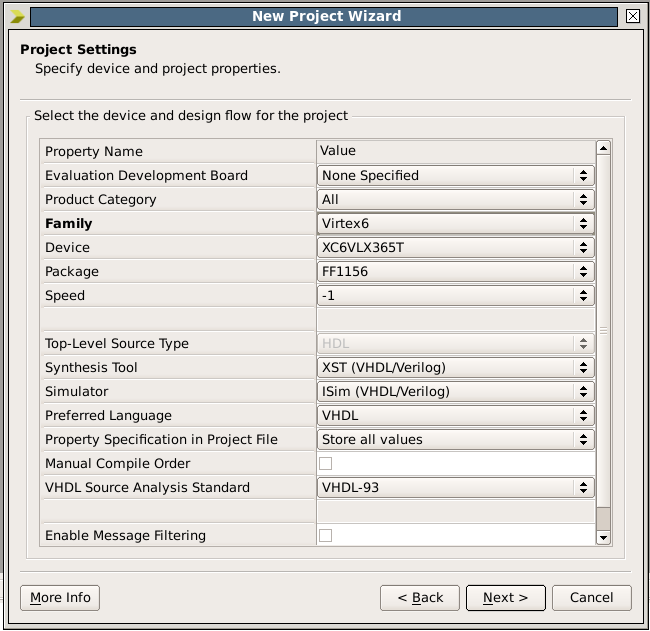Expand the Product Category dropdown

456,200
